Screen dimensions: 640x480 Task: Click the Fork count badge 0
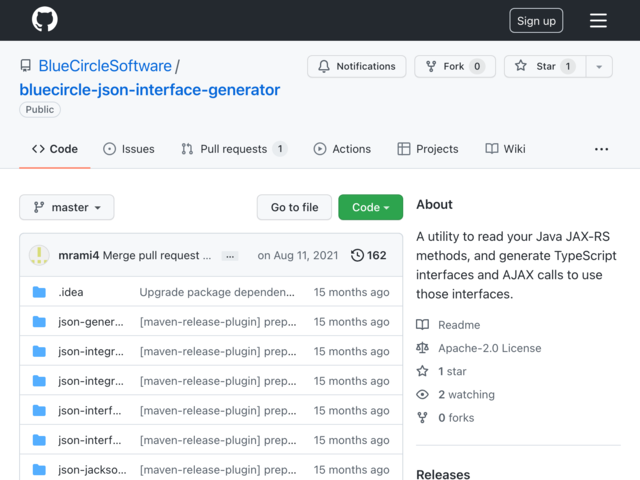coord(477,66)
